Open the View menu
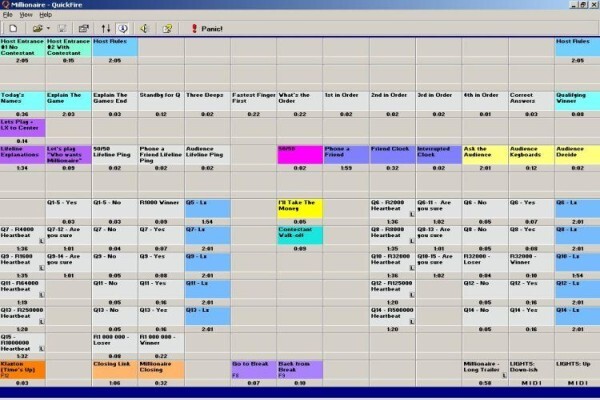The height and width of the screenshot is (400, 600). pos(26,15)
